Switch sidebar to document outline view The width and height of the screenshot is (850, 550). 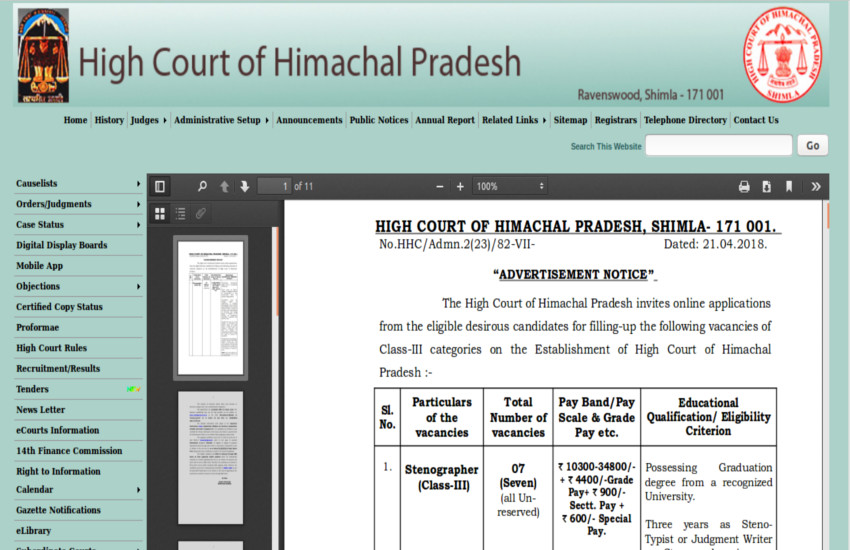[181, 213]
